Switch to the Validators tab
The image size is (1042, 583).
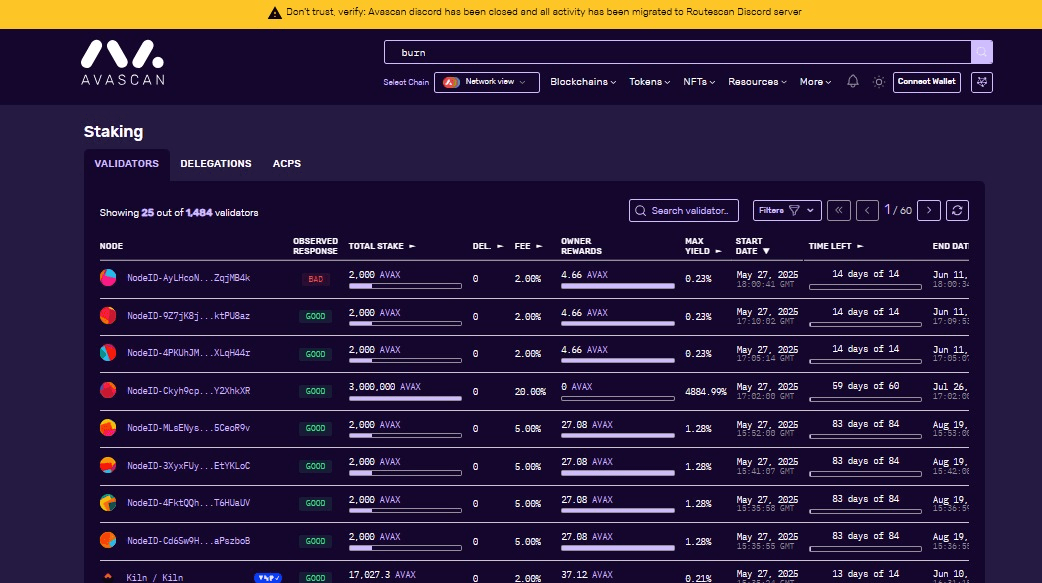click(126, 164)
